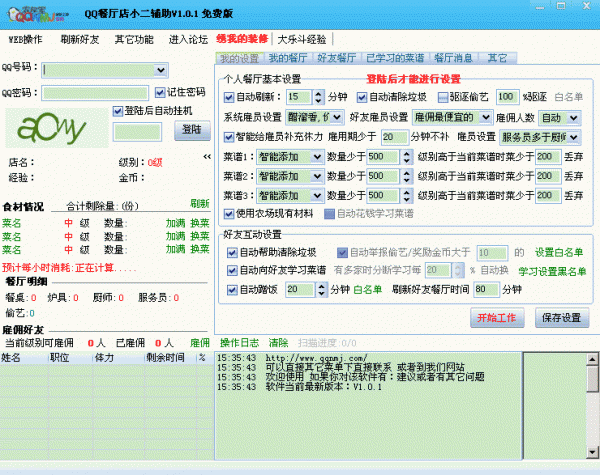This screenshot has width=600, height=475.
Task: Adjust 自动刷新 minutes stepper
Action: [318, 97]
